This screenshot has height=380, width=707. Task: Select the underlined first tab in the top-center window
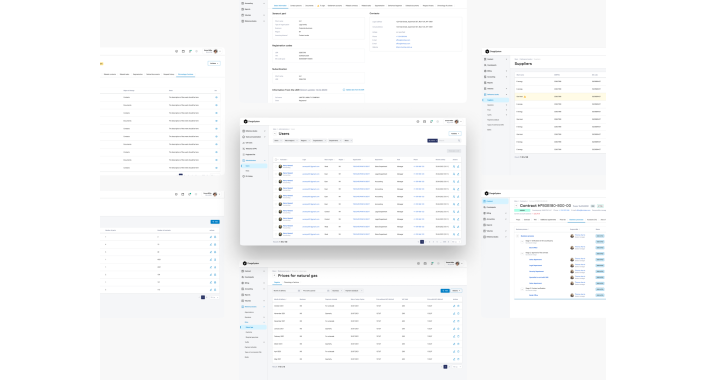tap(280, 5)
